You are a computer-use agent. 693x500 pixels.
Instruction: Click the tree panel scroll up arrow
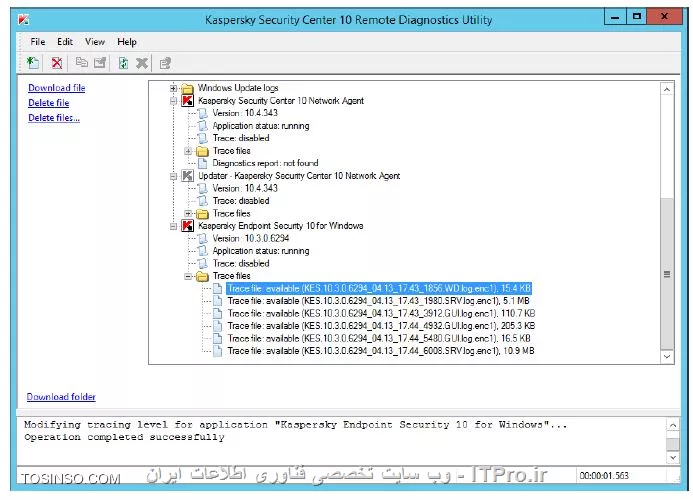click(667, 89)
